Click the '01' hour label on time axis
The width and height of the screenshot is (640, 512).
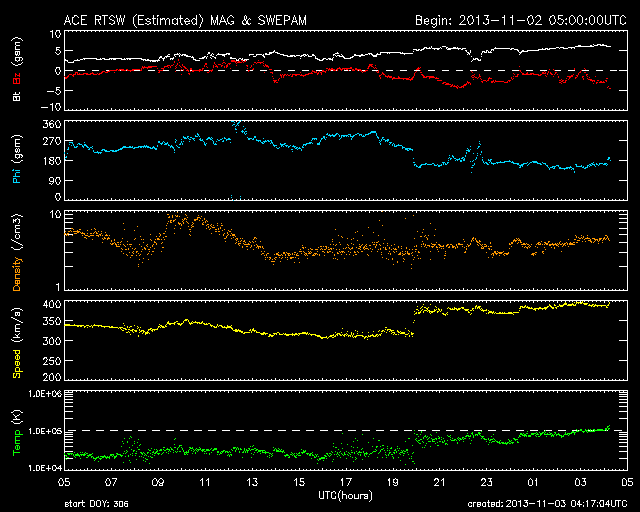(533, 482)
